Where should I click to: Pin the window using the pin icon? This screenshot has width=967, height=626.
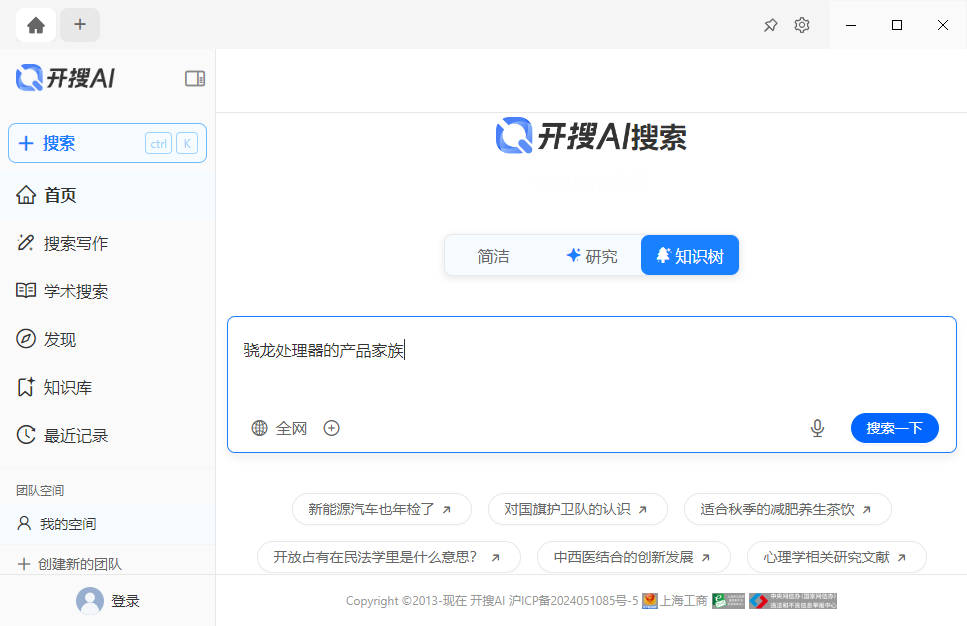770,25
